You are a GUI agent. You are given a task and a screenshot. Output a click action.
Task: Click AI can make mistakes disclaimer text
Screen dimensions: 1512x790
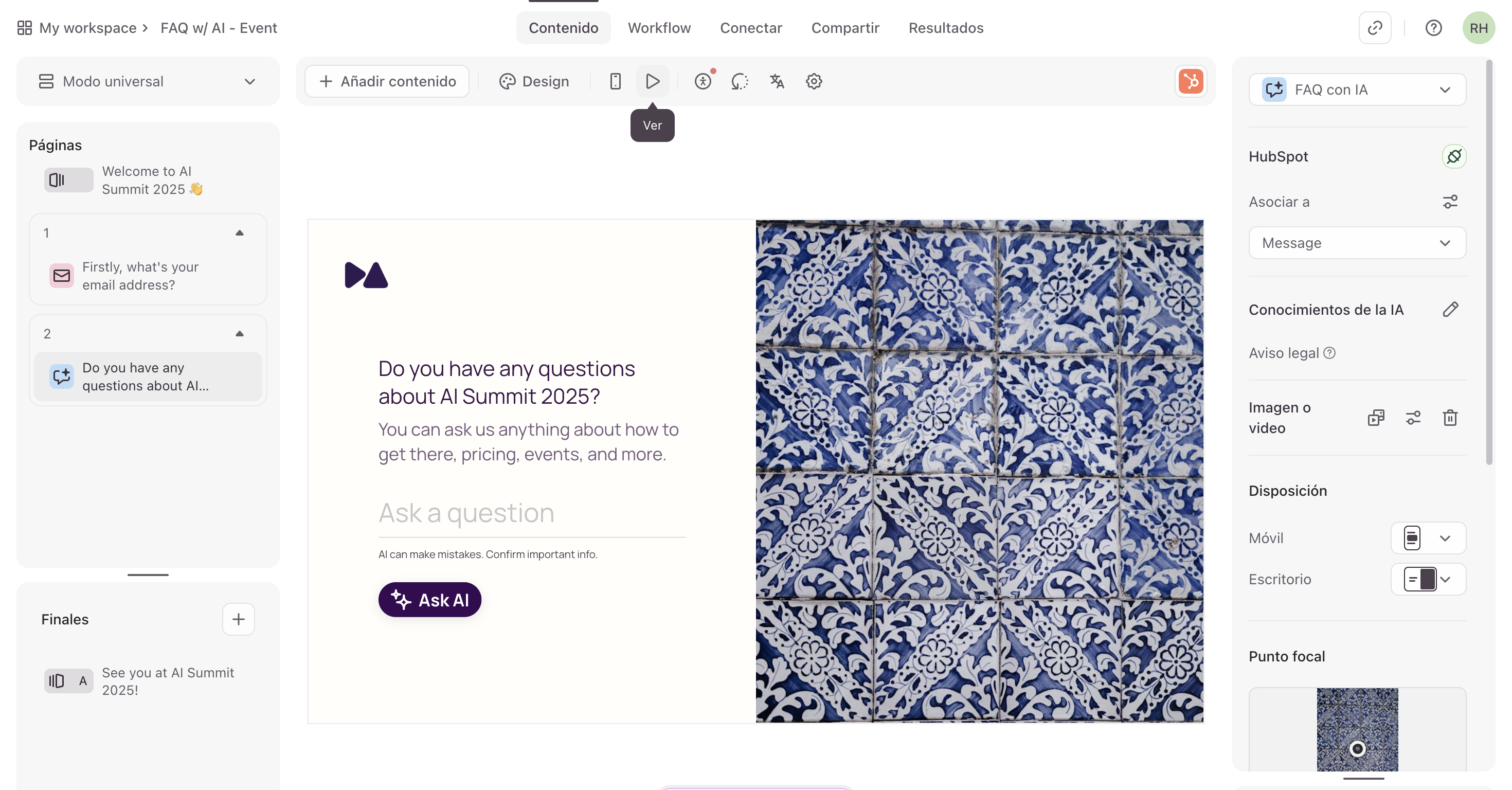point(487,554)
